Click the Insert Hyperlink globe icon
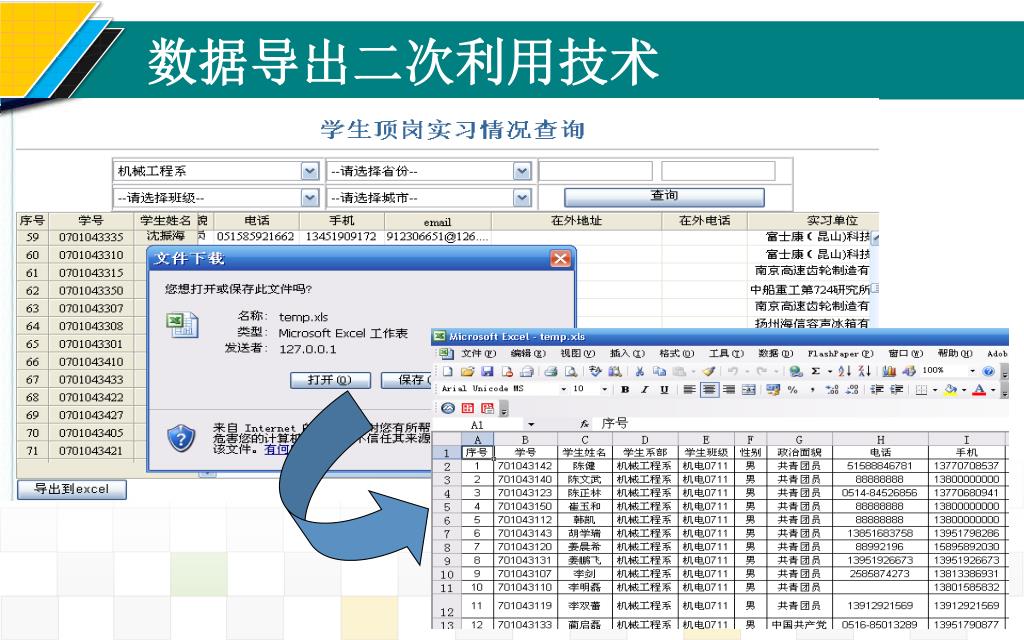 click(x=796, y=371)
